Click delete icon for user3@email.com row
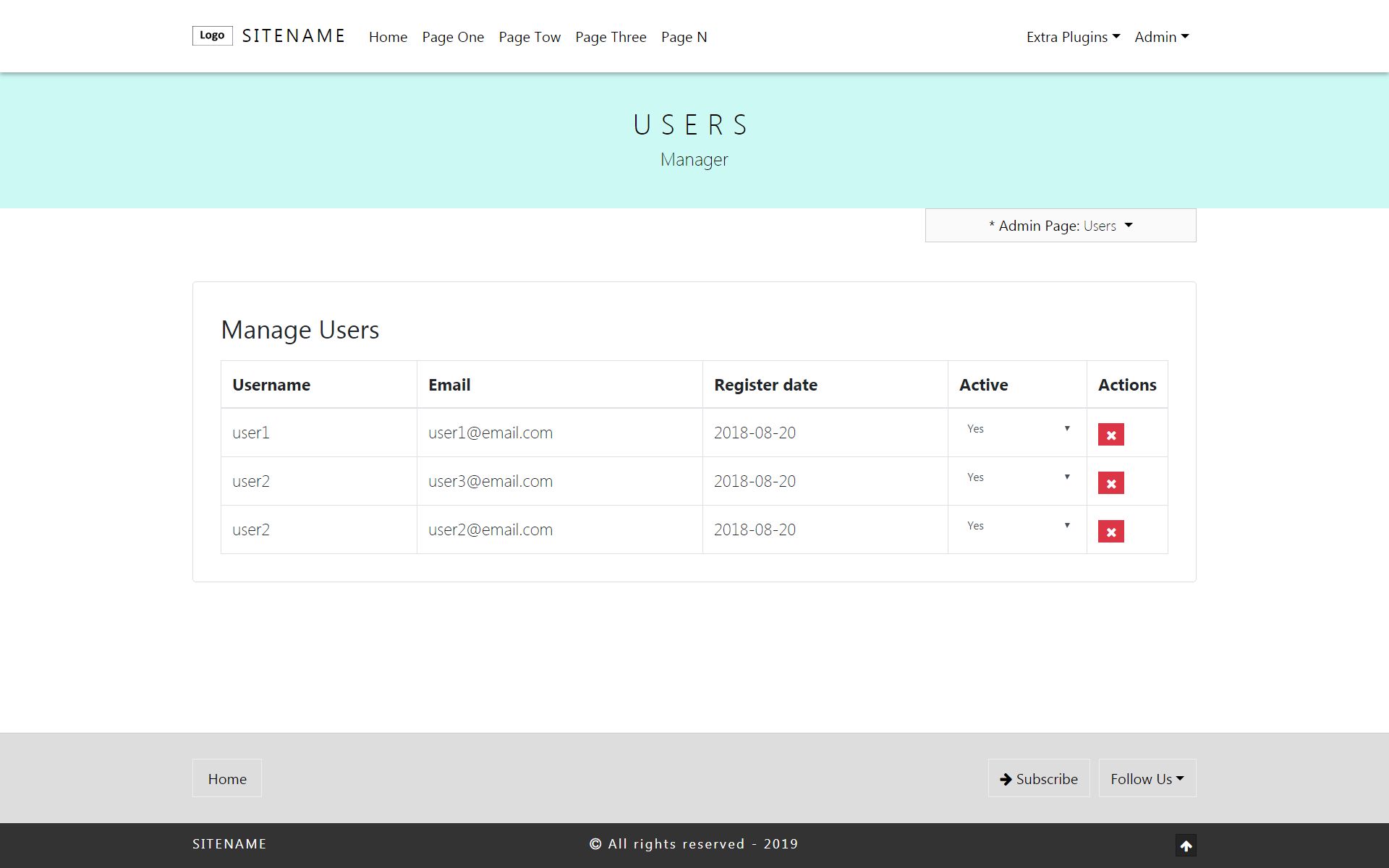Viewport: 1389px width, 868px height. pos(1110,483)
